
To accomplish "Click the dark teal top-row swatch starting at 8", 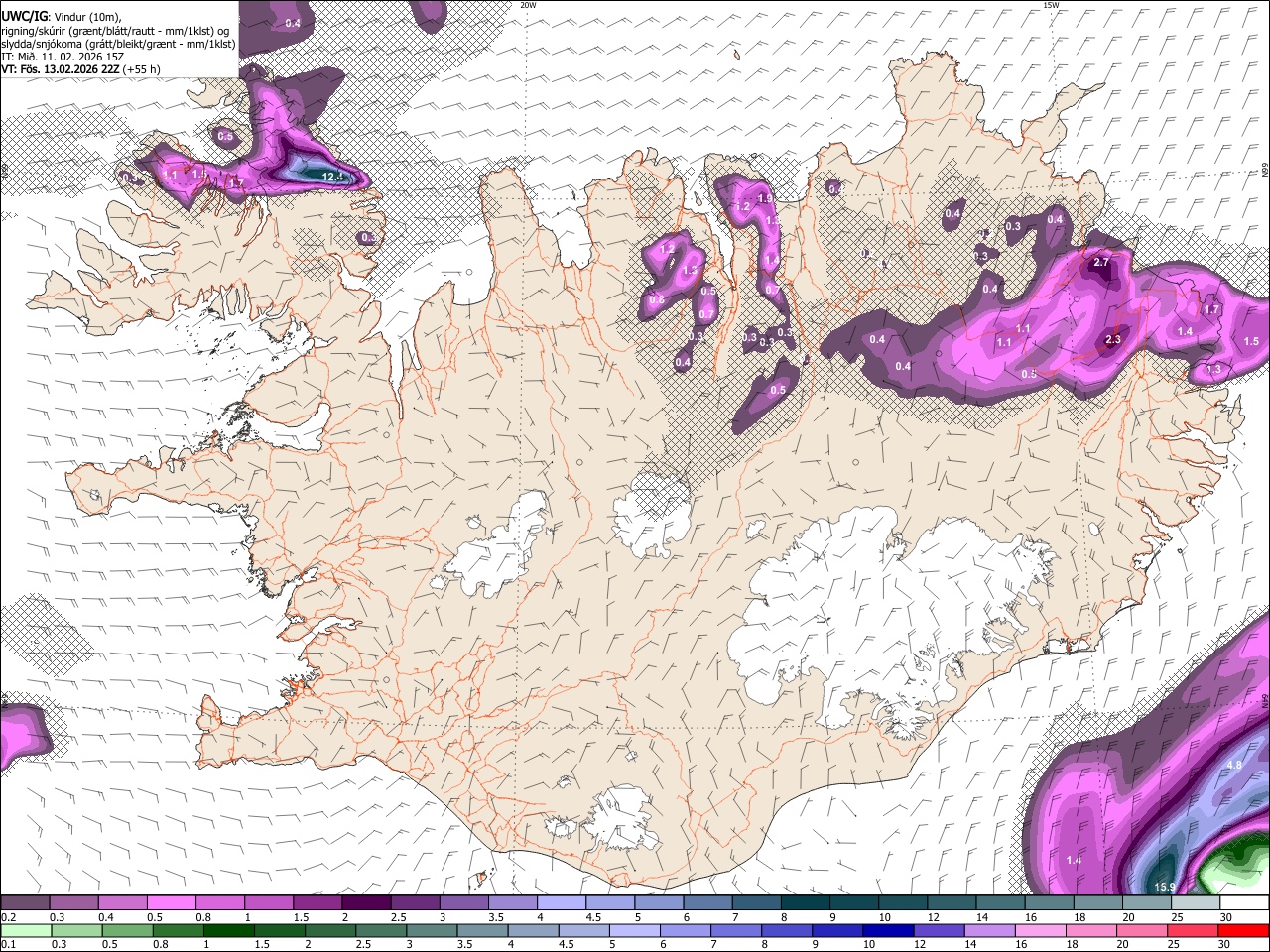I will [x=806, y=903].
